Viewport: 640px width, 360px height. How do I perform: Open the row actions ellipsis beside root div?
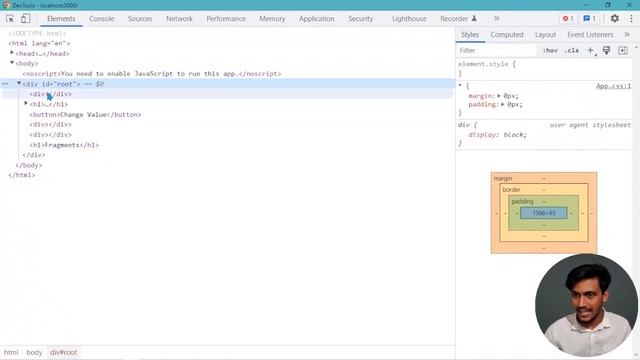(x=5, y=84)
